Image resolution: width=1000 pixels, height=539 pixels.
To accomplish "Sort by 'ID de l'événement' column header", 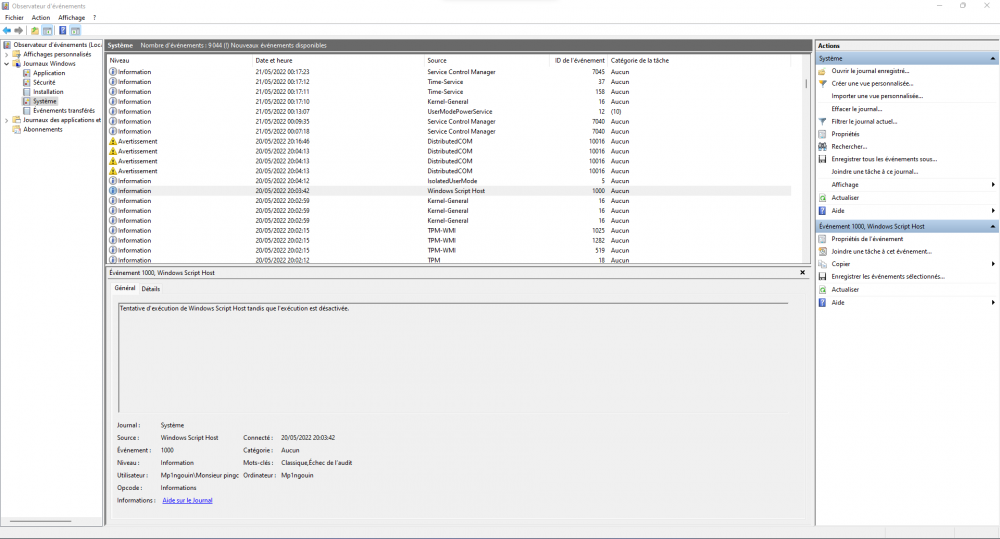I will [x=579, y=61].
